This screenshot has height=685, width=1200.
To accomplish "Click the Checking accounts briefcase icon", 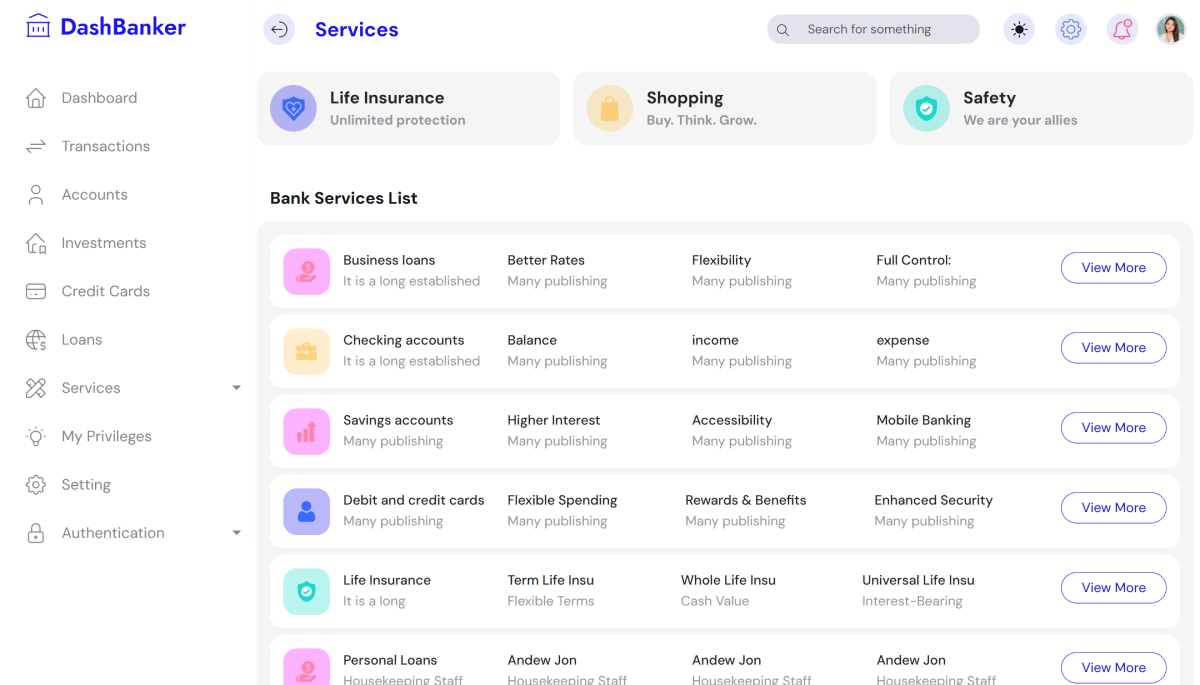I will (306, 351).
